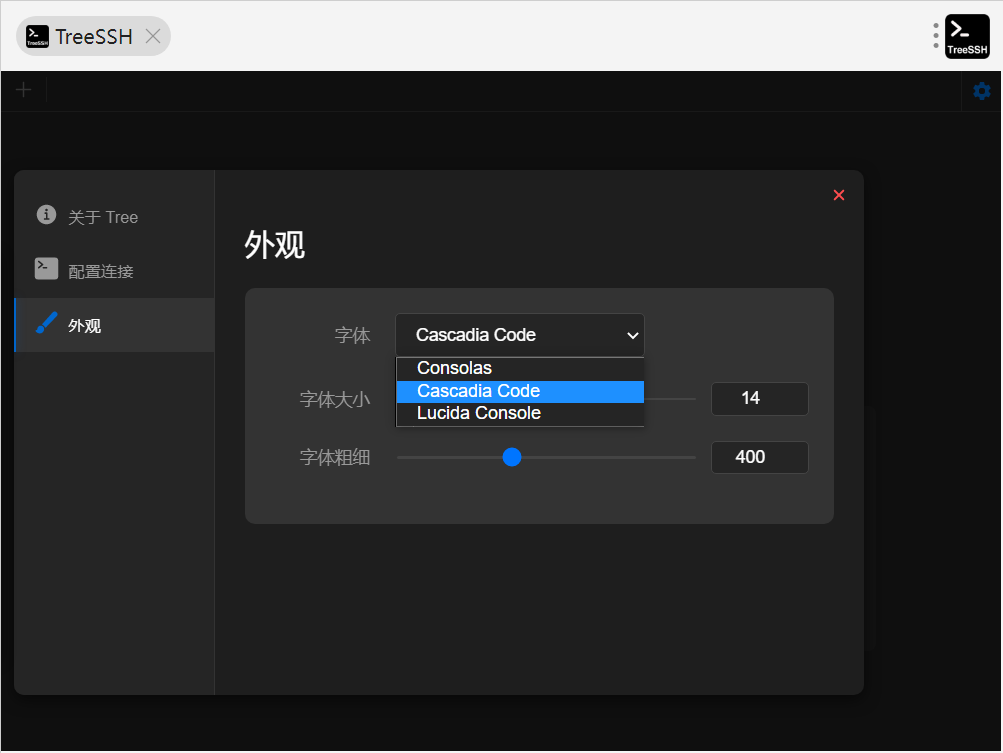This screenshot has height=753, width=1003.
Task: Choose Lucida Console from the font list
Action: click(x=520, y=414)
